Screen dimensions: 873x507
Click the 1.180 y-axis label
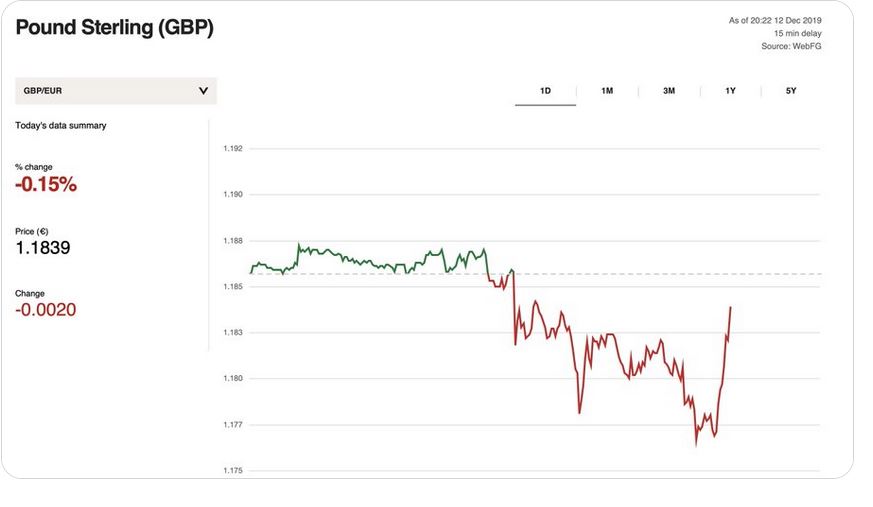click(232, 379)
